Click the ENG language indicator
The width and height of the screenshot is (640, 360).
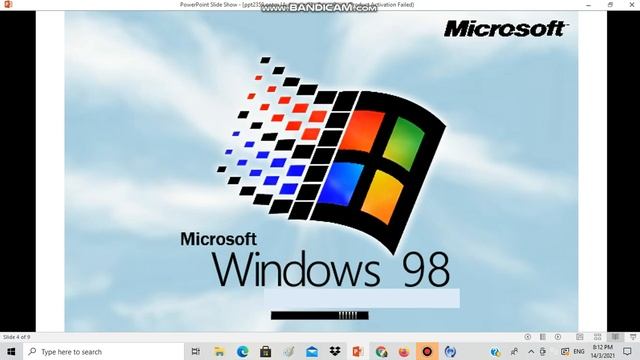[x=579, y=351]
